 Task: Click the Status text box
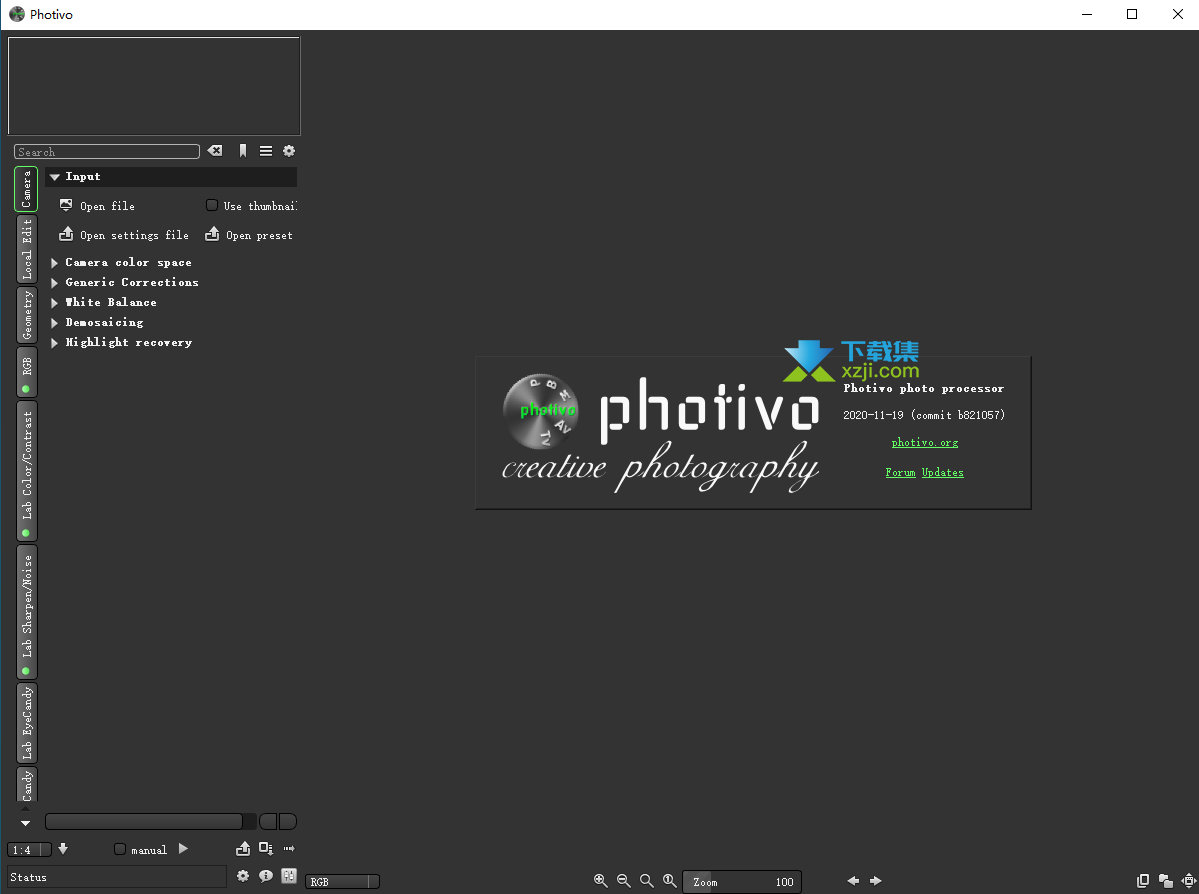click(x=117, y=877)
